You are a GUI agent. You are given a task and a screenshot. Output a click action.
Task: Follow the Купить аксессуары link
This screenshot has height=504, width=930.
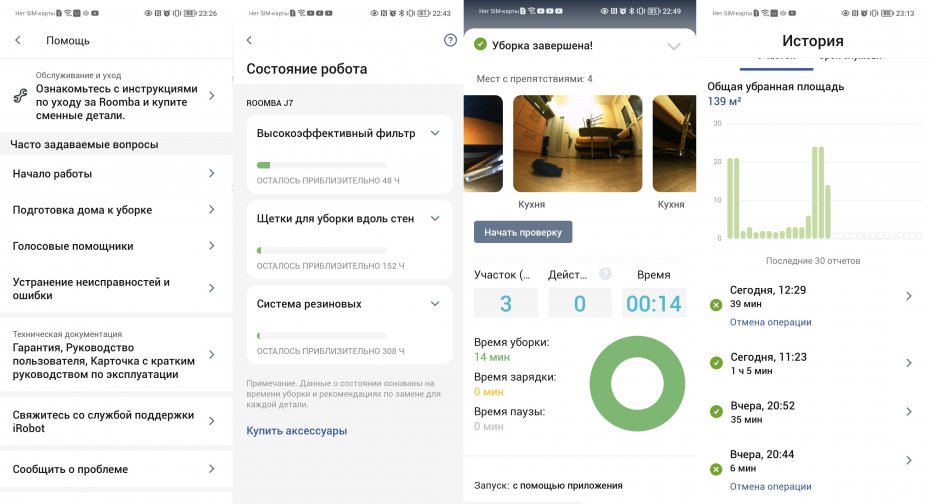coord(297,431)
